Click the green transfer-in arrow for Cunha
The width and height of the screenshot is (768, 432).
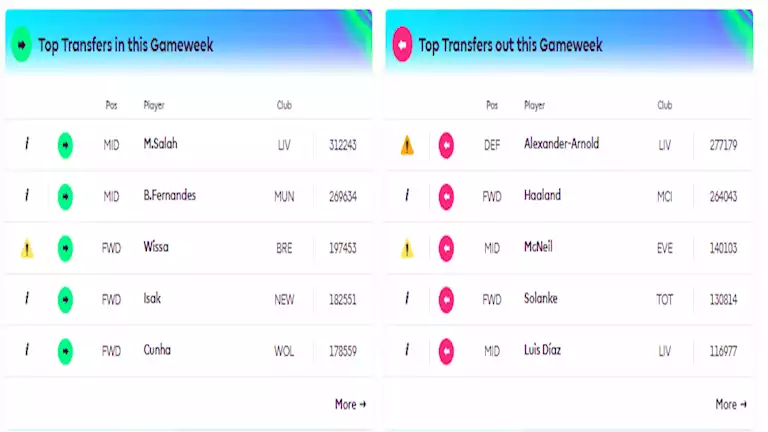pos(65,351)
